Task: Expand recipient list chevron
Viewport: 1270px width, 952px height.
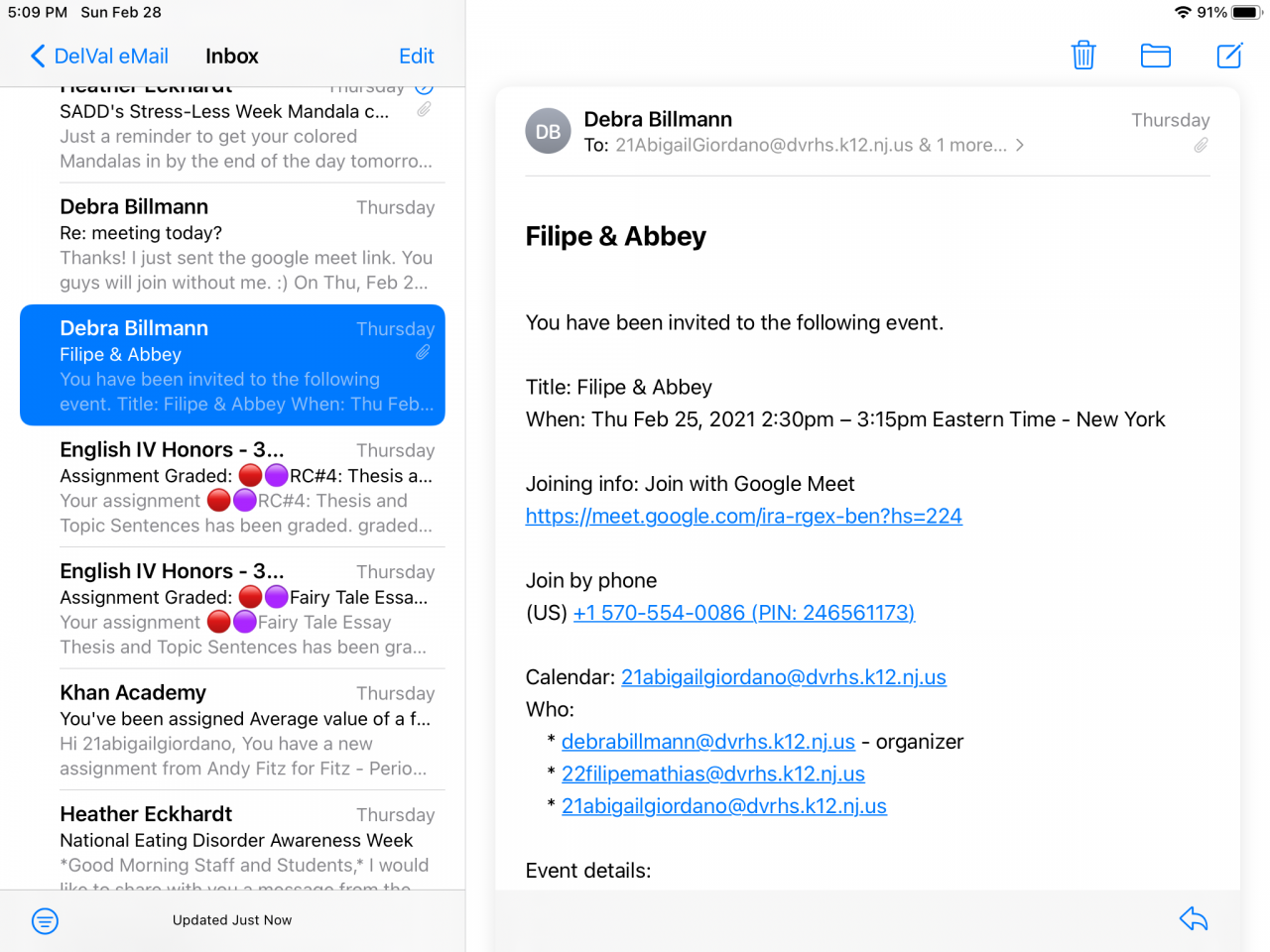Action: (1020, 145)
